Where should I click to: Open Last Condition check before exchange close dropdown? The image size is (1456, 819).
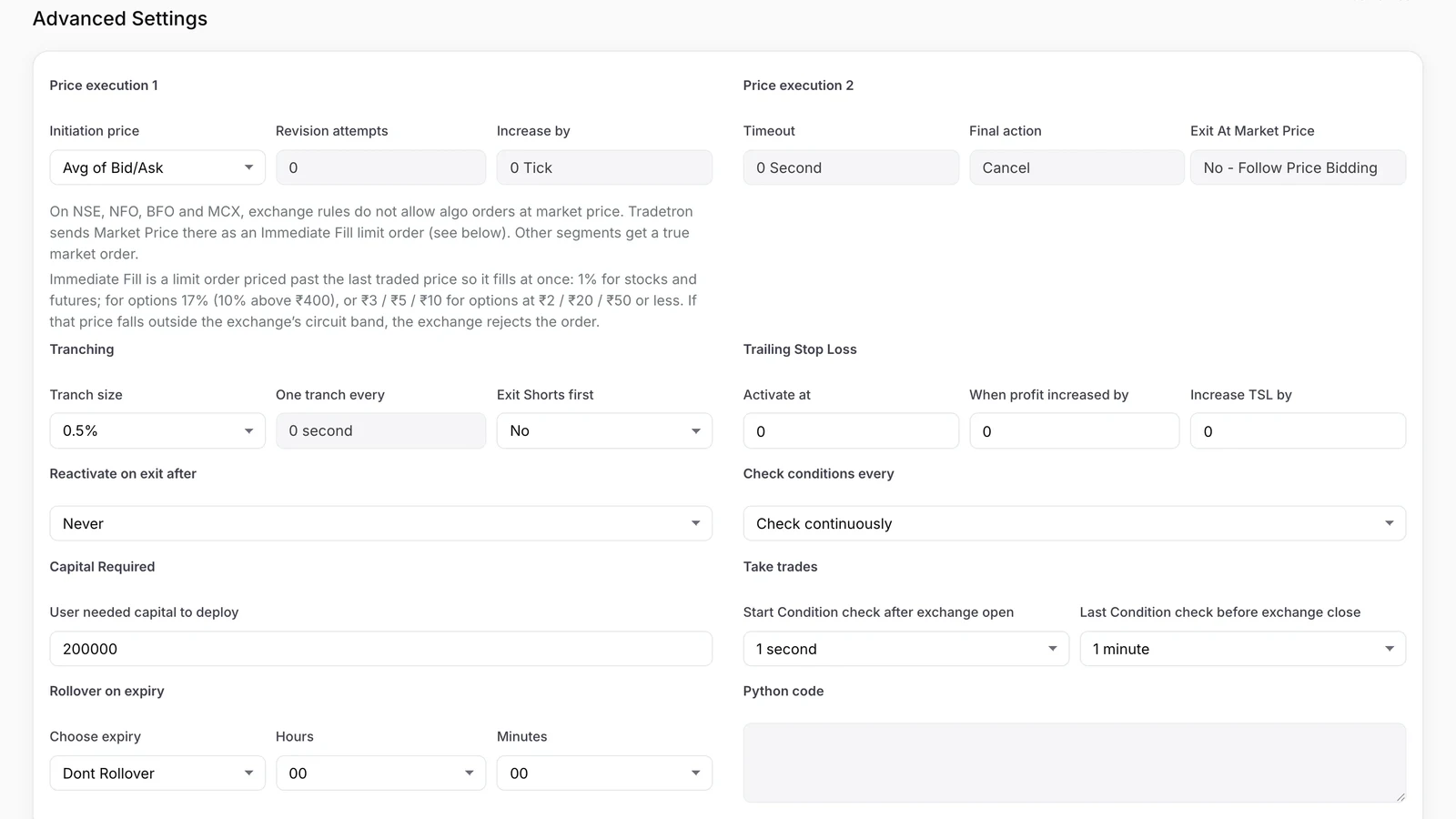tap(1243, 649)
